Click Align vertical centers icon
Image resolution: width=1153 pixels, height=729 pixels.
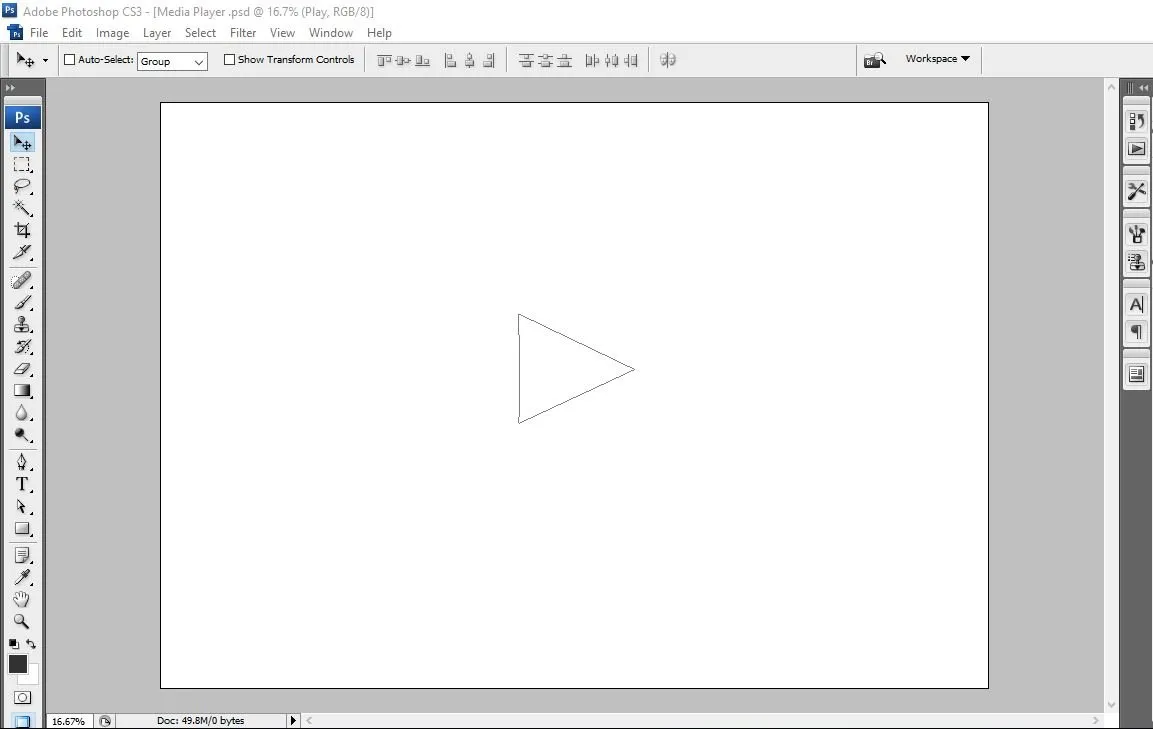click(x=403, y=60)
